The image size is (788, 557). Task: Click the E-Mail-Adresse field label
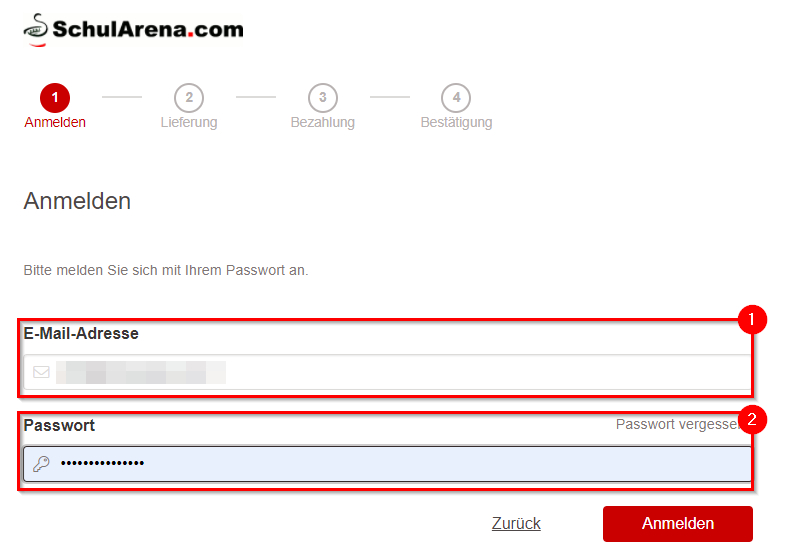(81, 333)
